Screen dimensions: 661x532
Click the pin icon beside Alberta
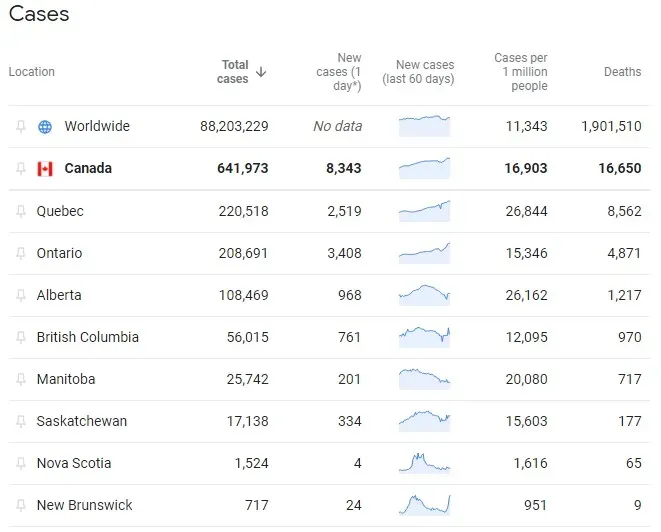pos(20,295)
